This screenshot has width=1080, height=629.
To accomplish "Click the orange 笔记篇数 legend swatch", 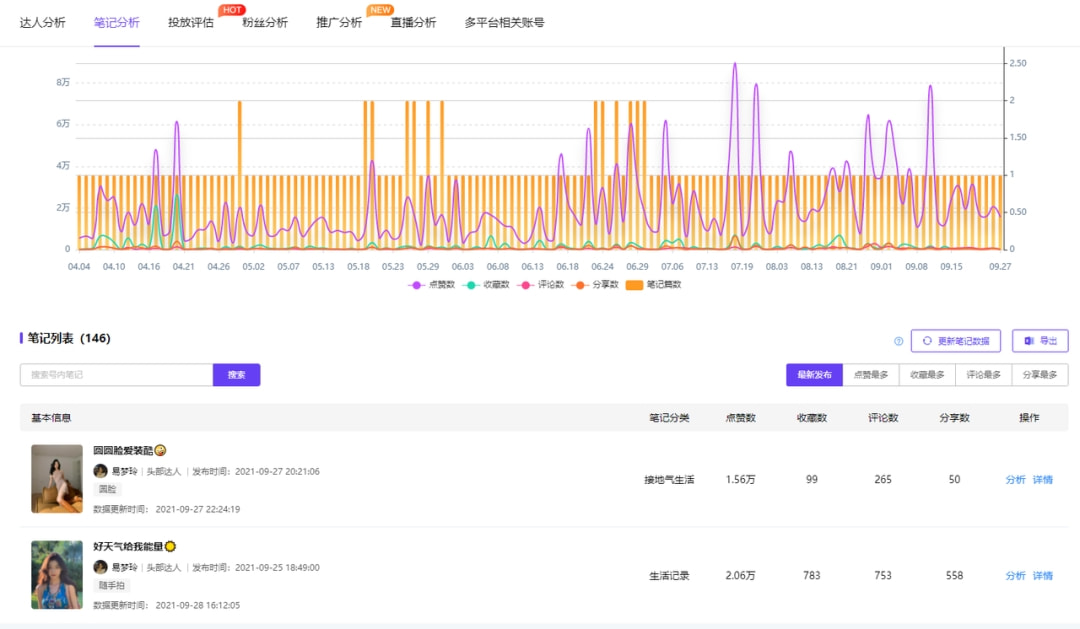I will click(x=634, y=285).
